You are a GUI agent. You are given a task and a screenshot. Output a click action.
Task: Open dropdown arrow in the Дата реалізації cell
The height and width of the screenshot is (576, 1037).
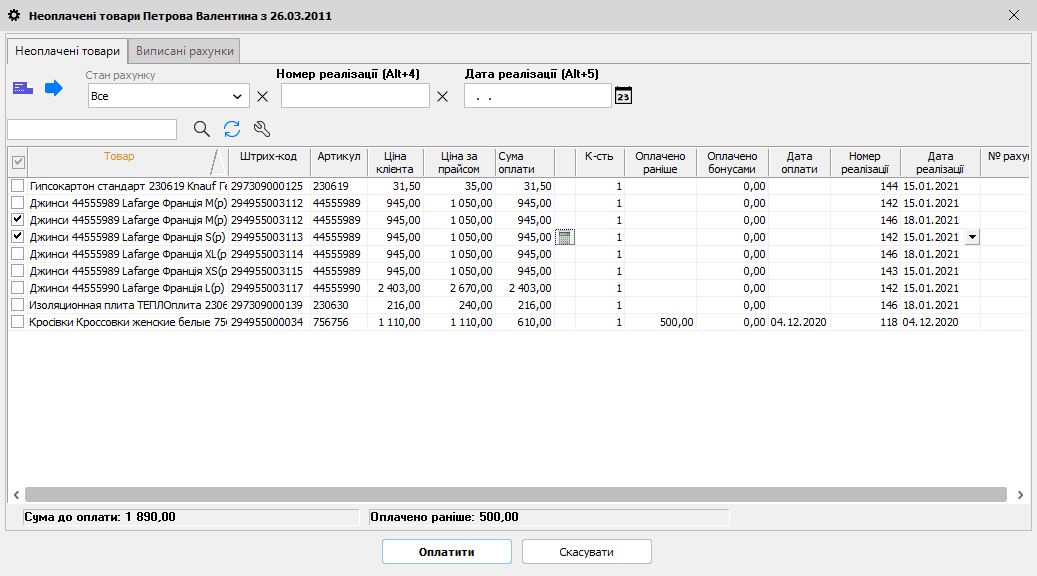(973, 237)
